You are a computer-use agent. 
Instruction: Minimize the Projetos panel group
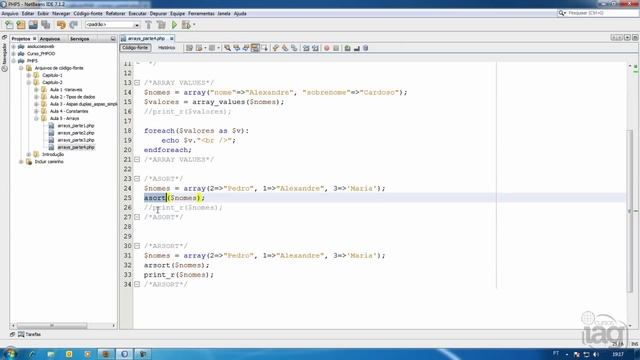pos(113,39)
